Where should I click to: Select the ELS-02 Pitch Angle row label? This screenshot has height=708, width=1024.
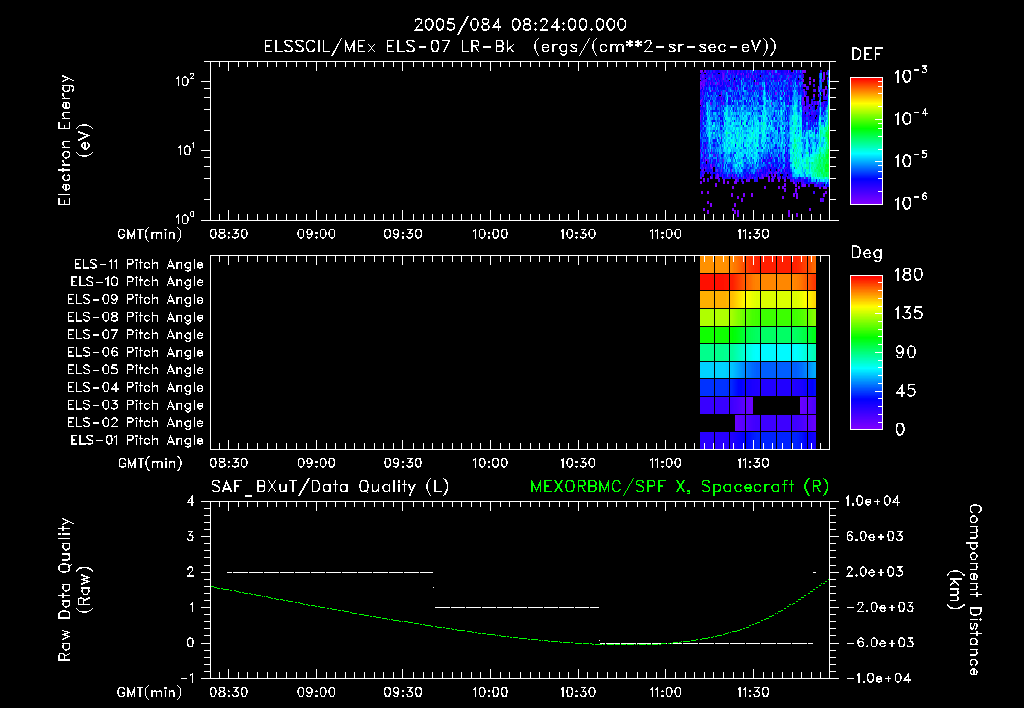136,423
